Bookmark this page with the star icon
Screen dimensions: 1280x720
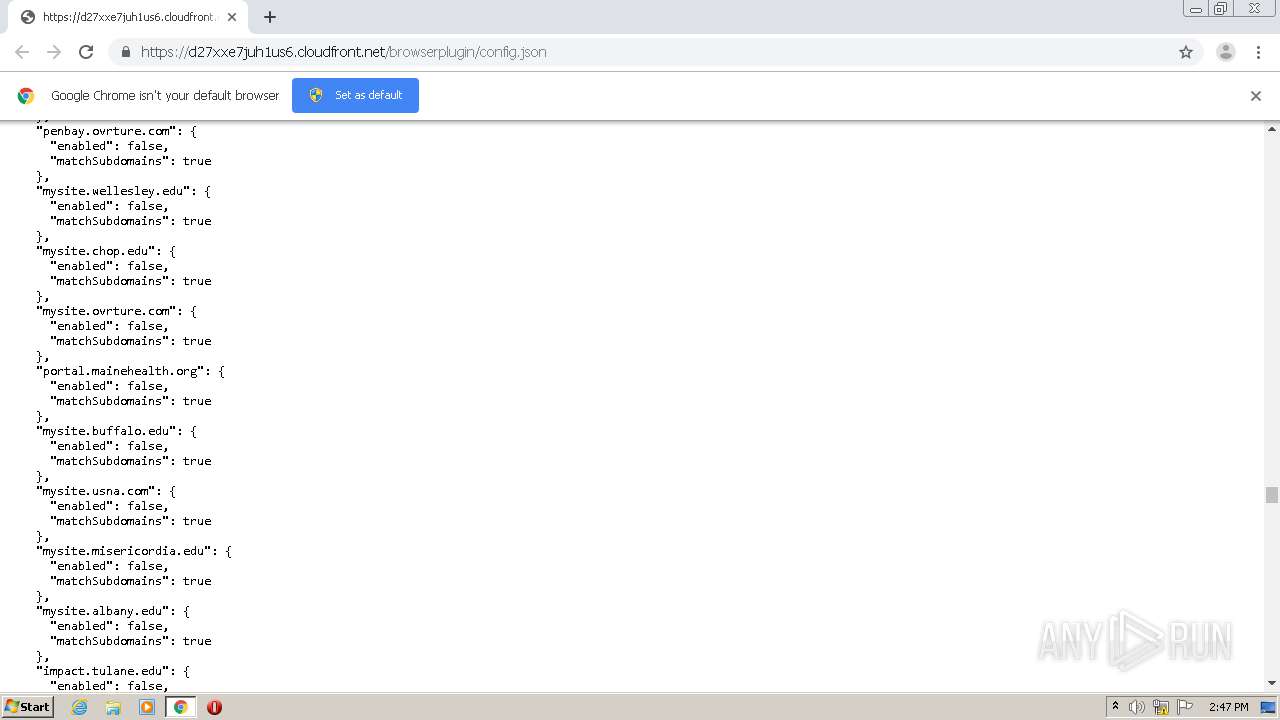coord(1186,52)
